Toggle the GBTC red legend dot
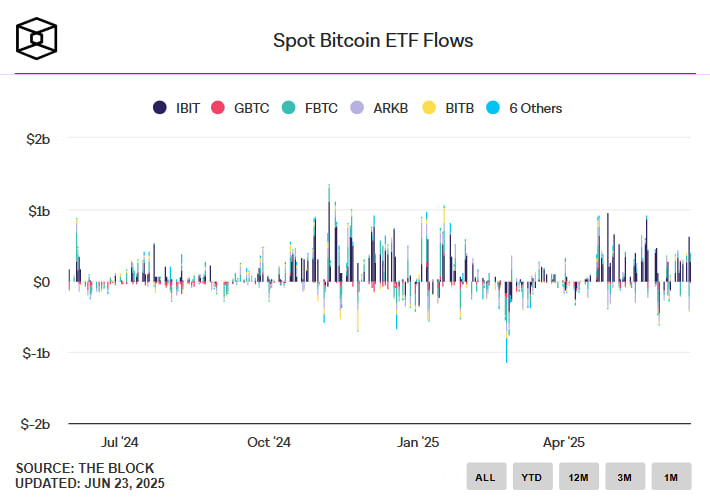The width and height of the screenshot is (710, 500). tap(218, 108)
